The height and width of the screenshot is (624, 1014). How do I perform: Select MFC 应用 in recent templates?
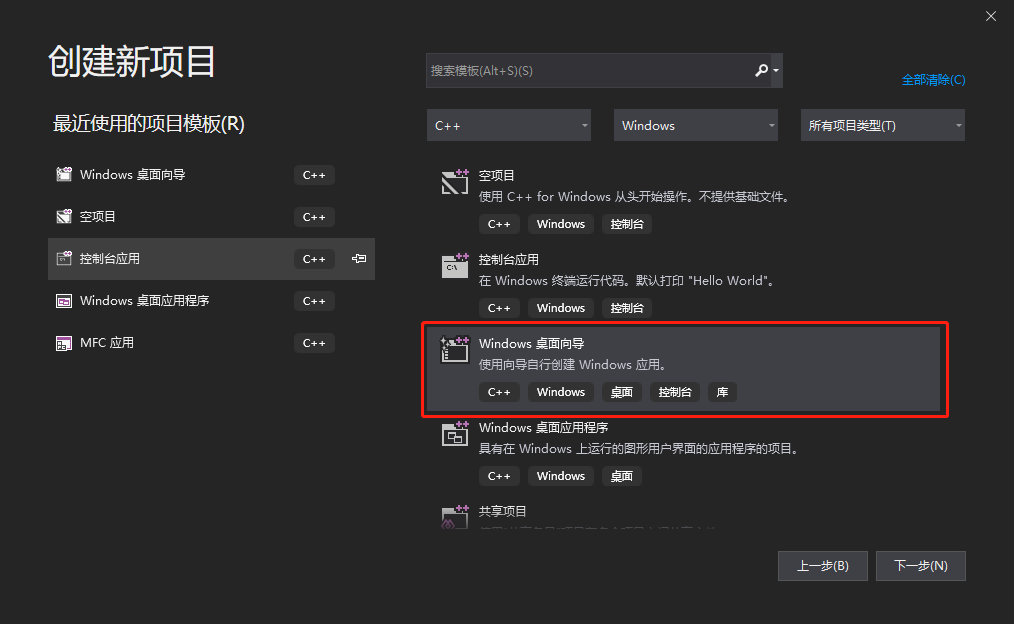click(x=211, y=343)
